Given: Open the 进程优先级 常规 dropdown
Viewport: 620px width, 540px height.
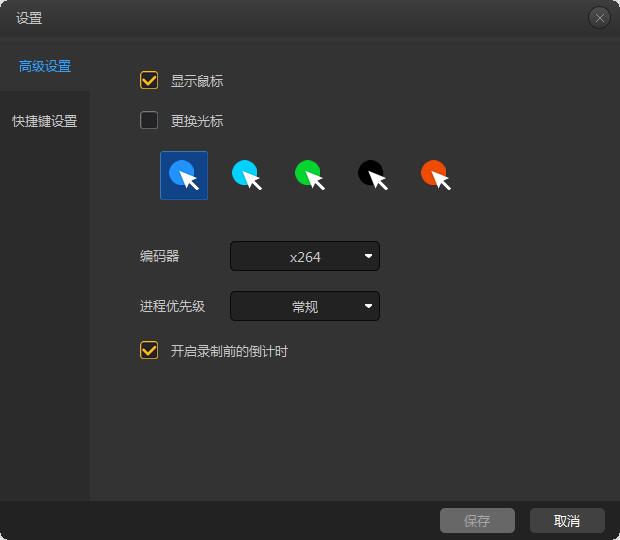Looking at the screenshot, I should [305, 306].
